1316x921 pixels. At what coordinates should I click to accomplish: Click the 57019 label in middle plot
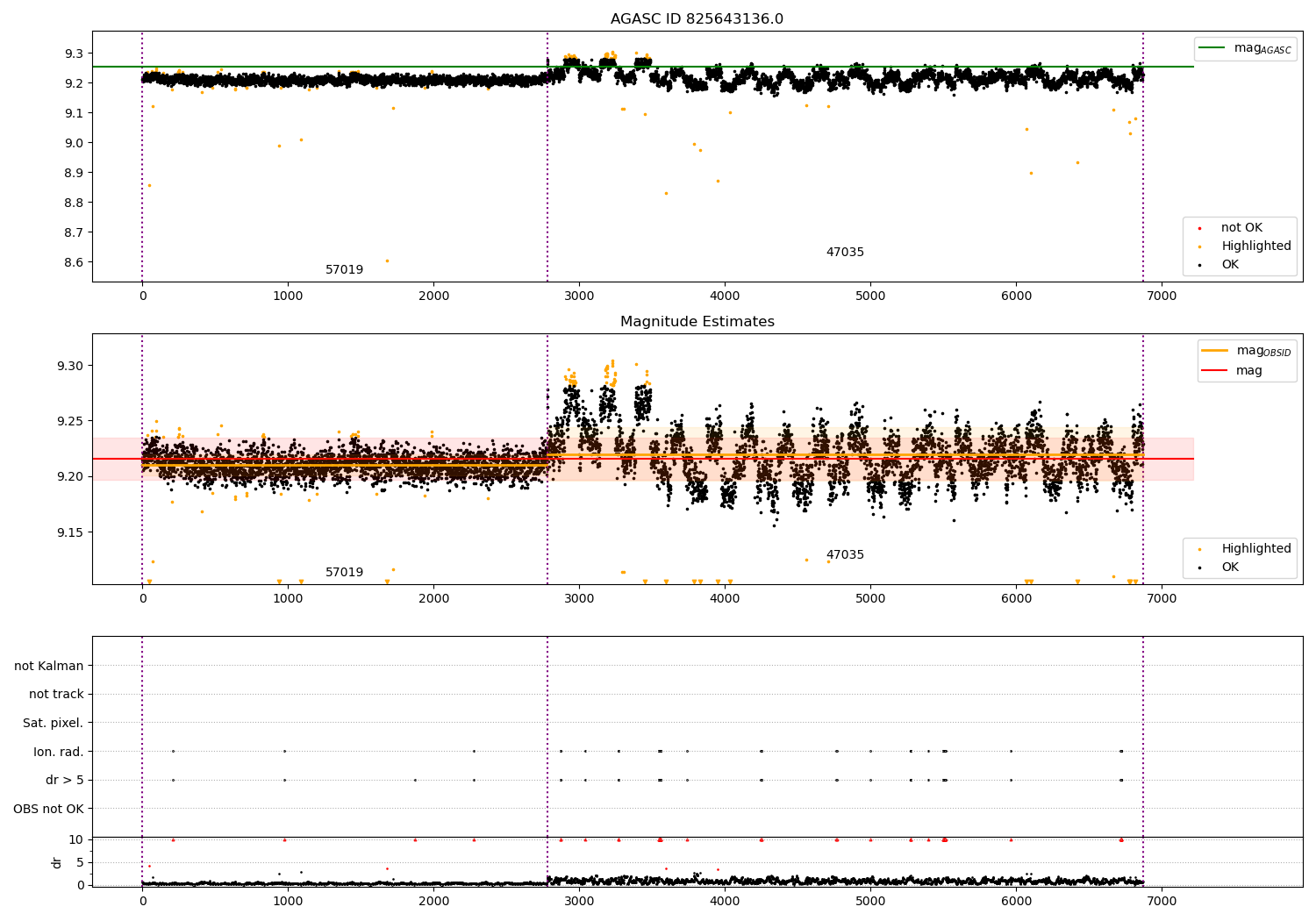344,573
